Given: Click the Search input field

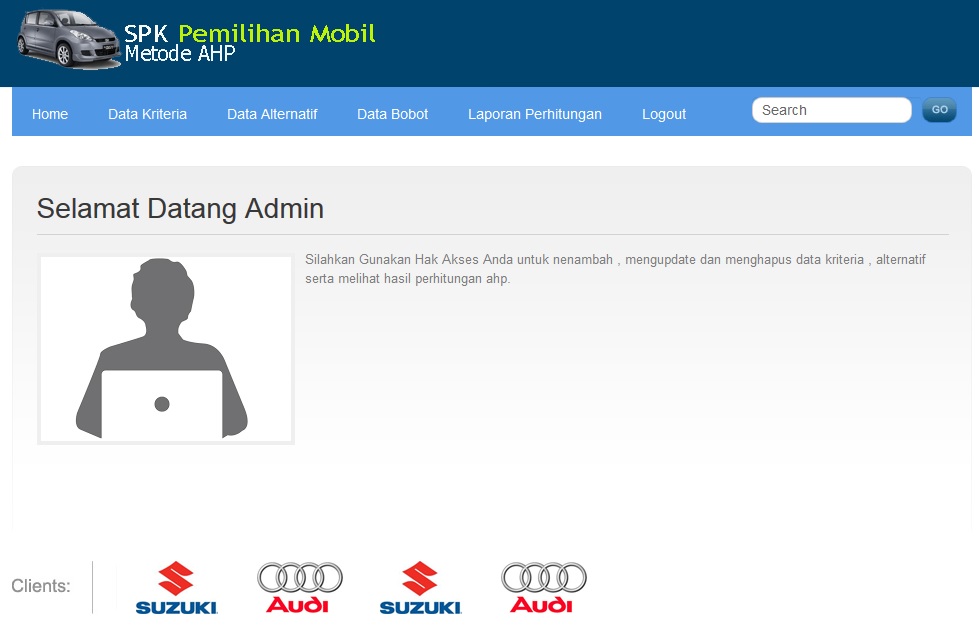Looking at the screenshot, I should [831, 110].
